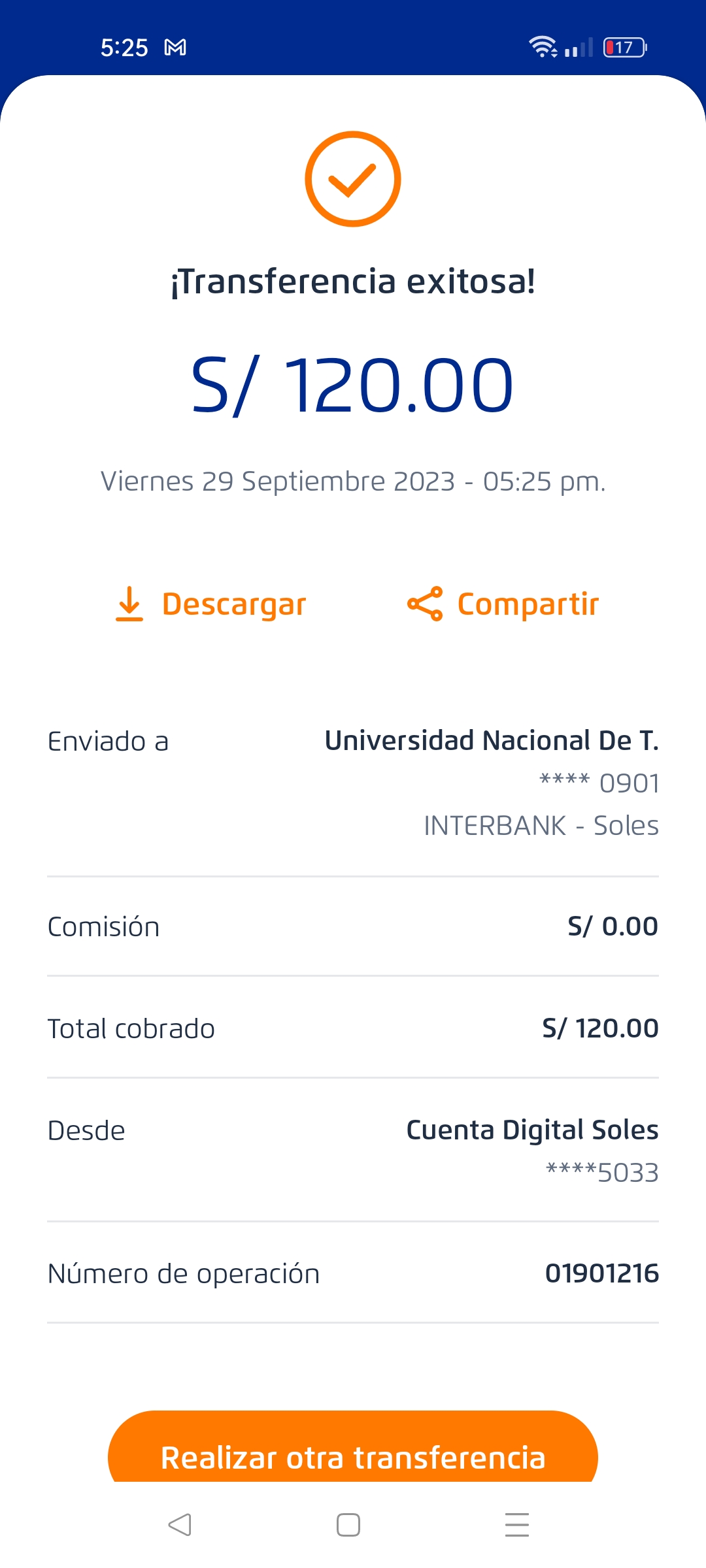Tap the status bar clock 5:25
The width and height of the screenshot is (706, 1568).
124,48
